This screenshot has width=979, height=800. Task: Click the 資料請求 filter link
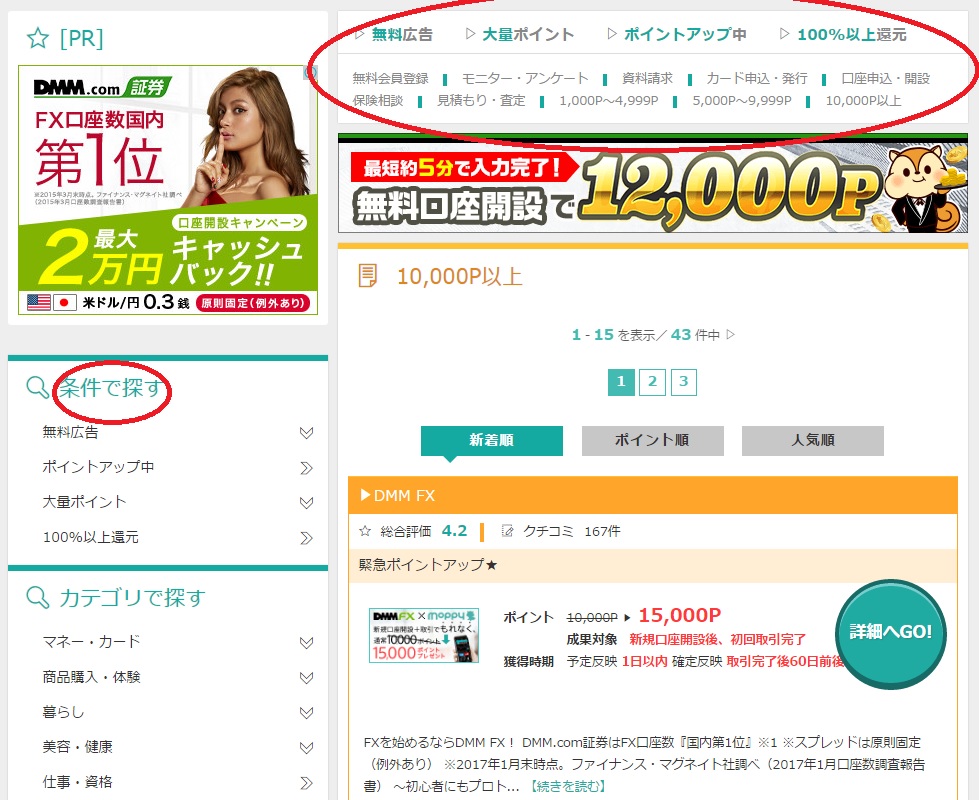[x=647, y=79]
